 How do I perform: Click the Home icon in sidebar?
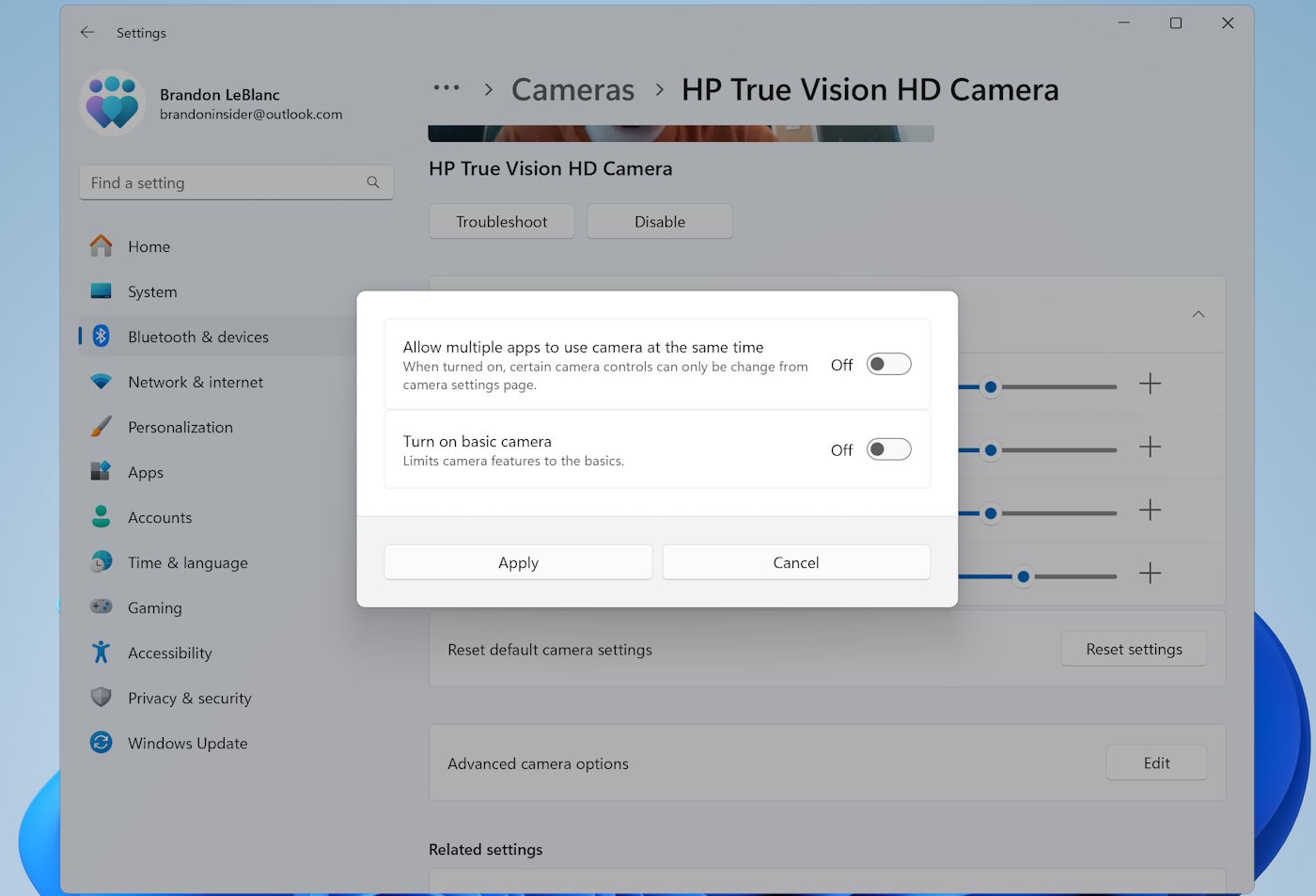coord(102,246)
